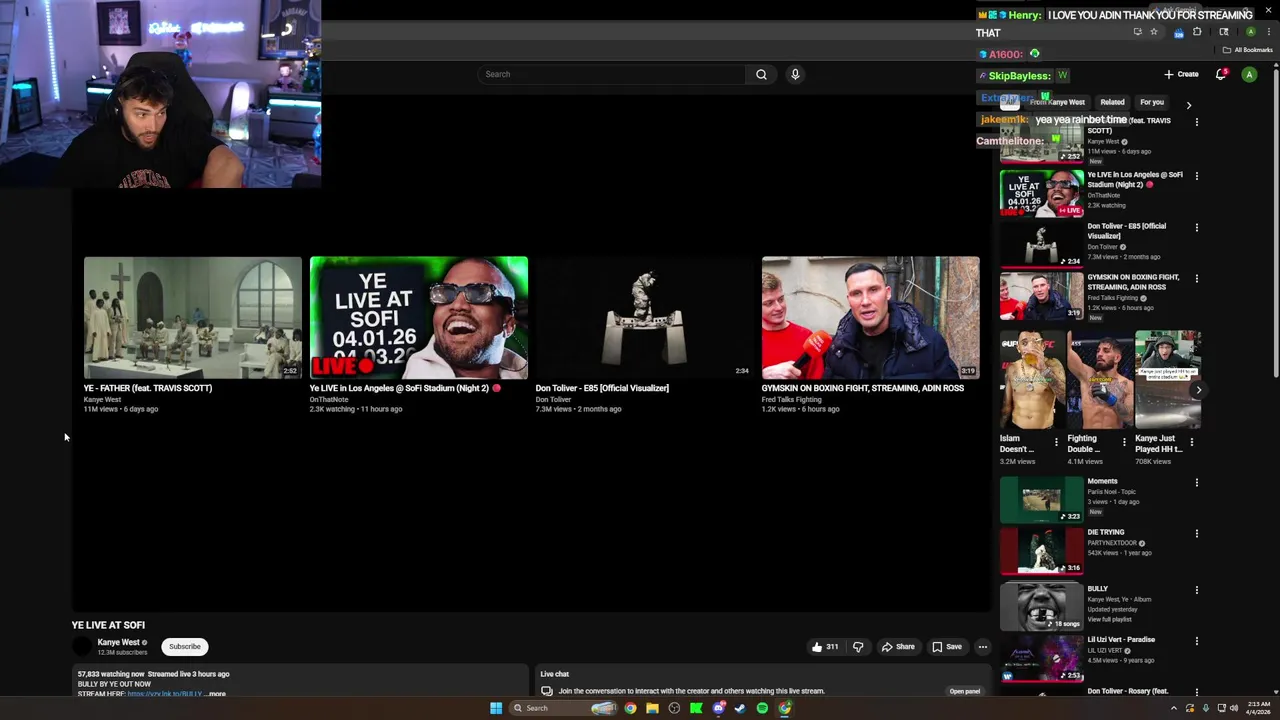The width and height of the screenshot is (1280, 720).
Task: Open options for Moments sidebar video
Action: 1196,482
